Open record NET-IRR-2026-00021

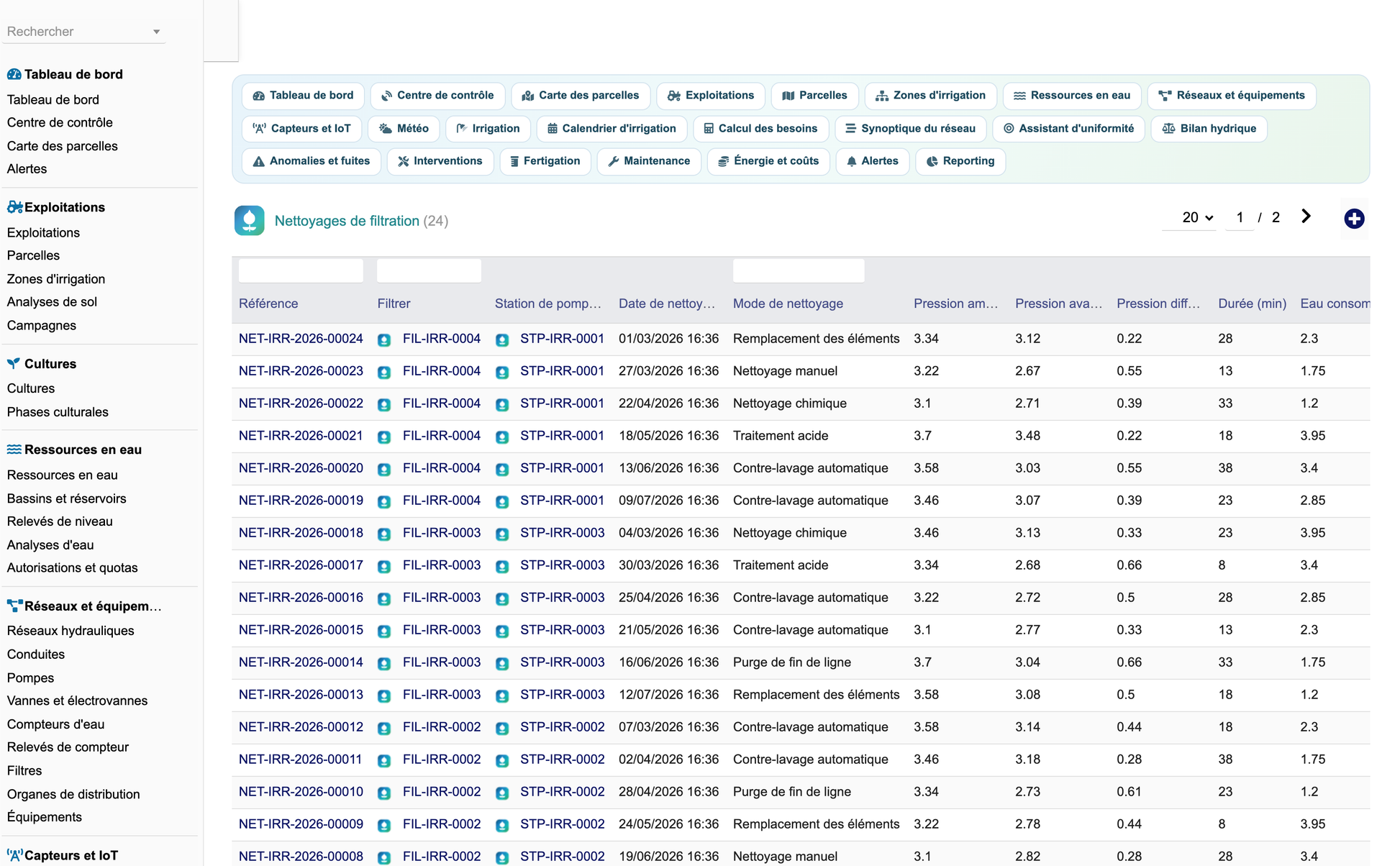click(301, 436)
